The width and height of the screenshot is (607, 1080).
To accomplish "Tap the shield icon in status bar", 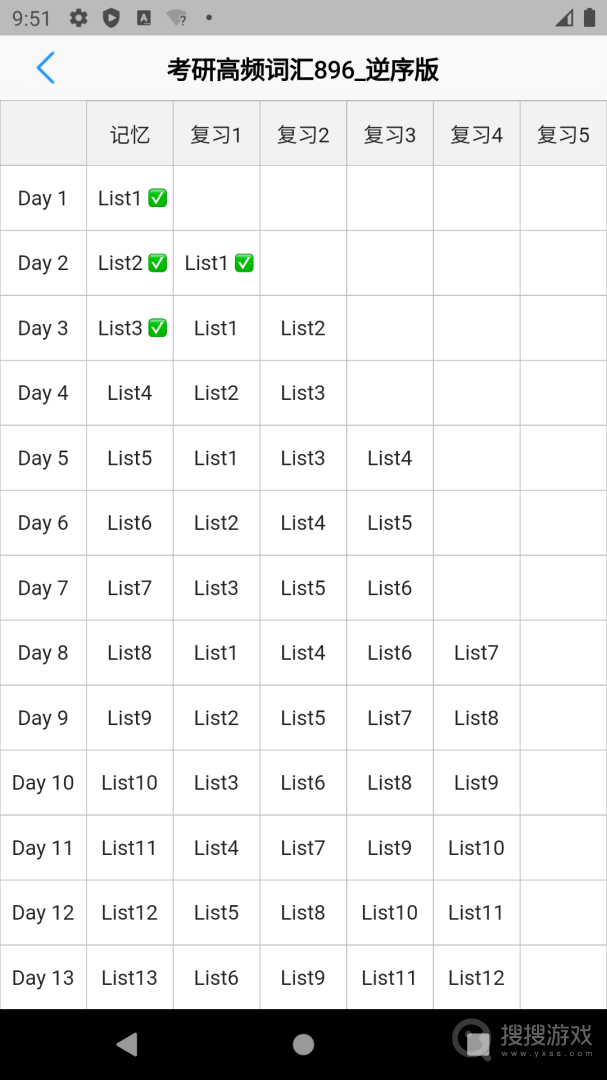I will (111, 18).
